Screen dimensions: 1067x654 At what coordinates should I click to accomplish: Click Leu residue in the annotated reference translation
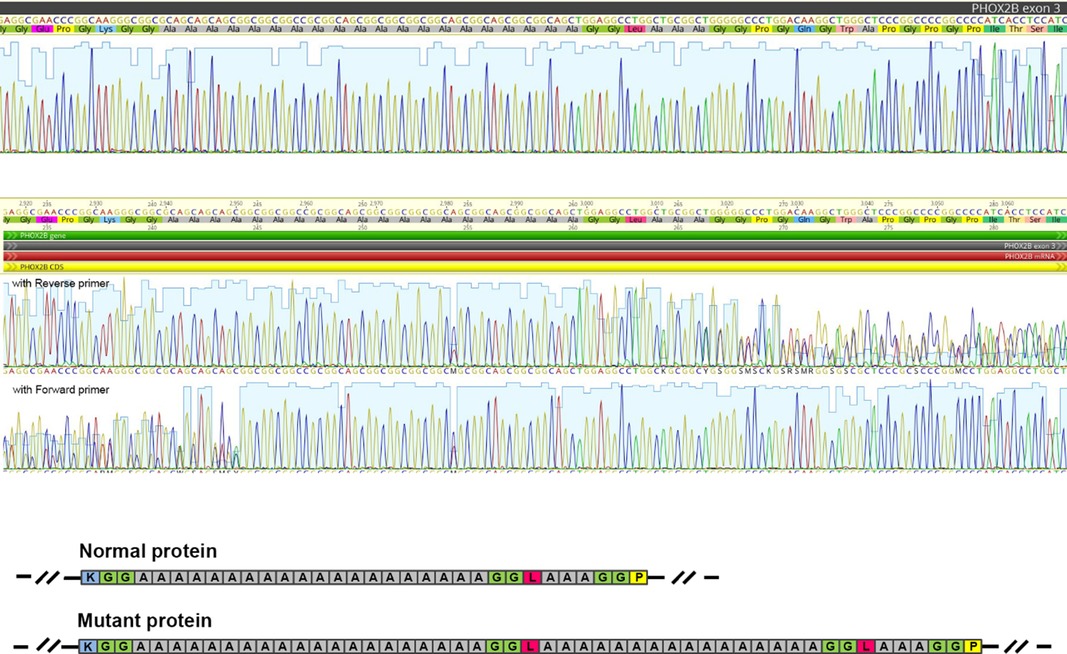click(636, 220)
